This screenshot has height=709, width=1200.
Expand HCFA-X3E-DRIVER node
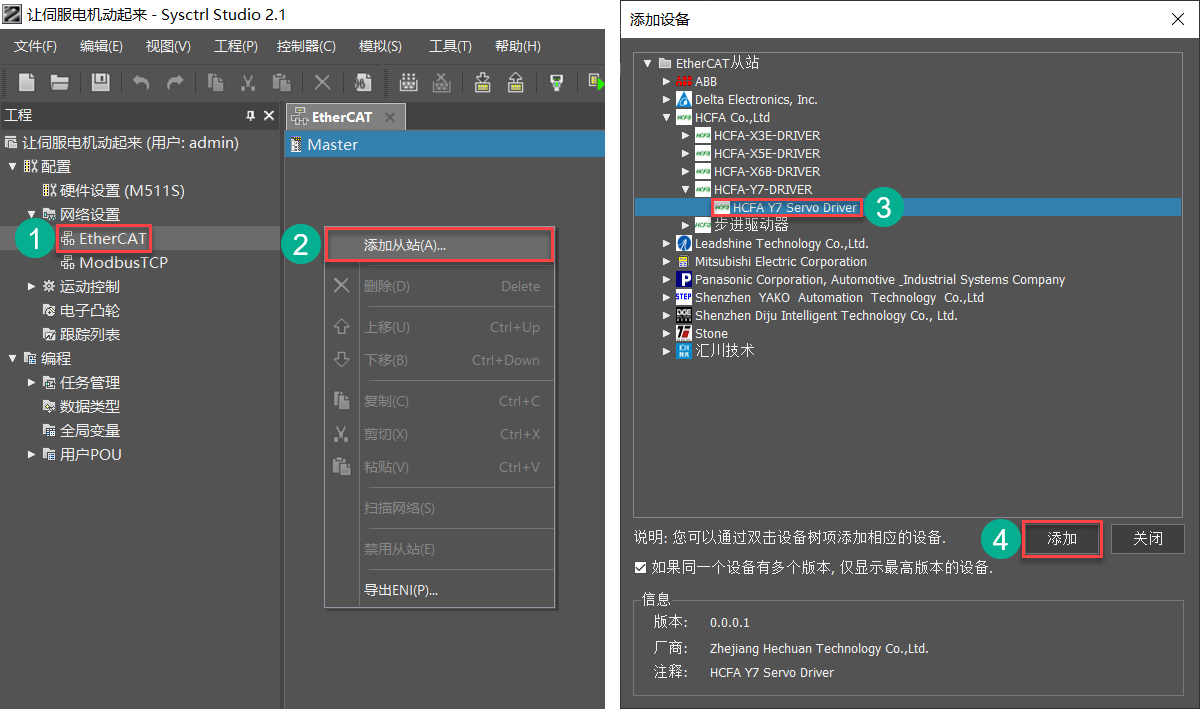(686, 135)
